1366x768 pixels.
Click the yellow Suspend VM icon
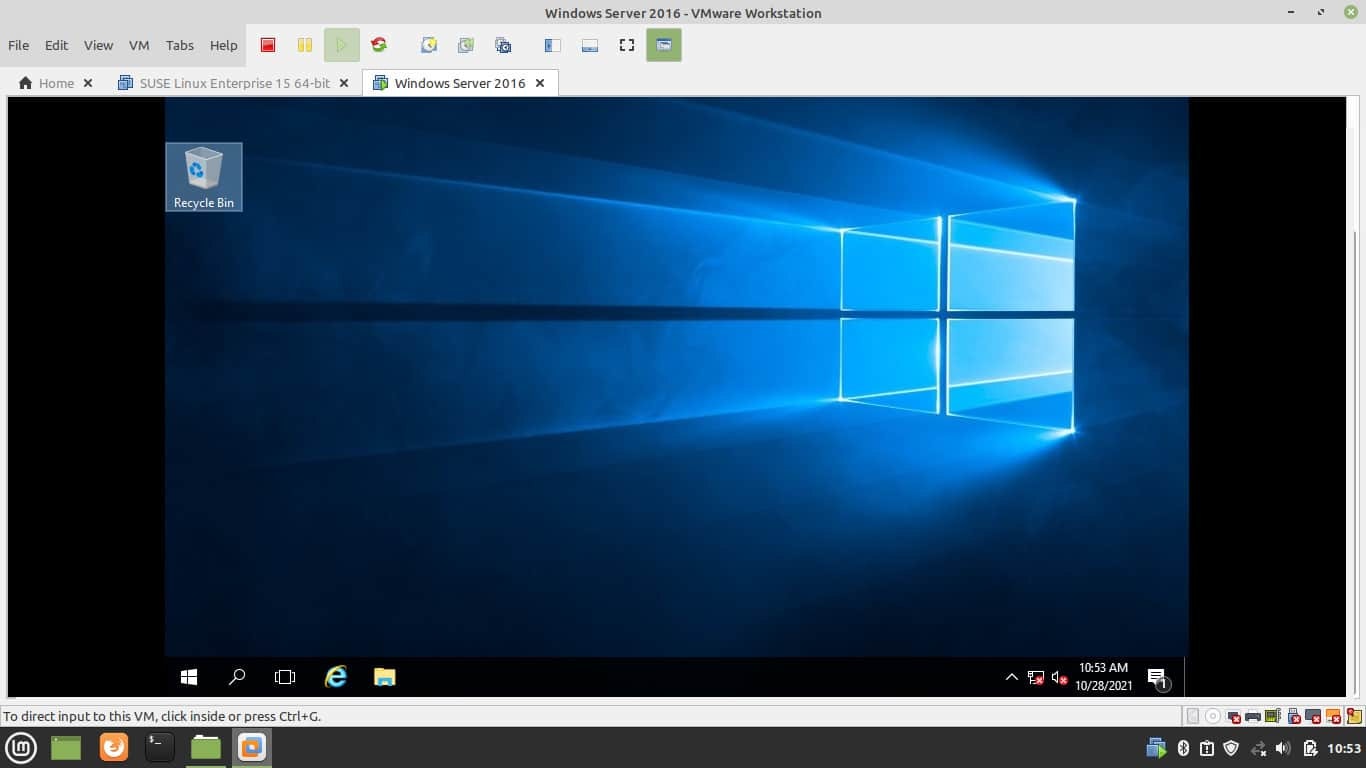pyautogui.click(x=304, y=45)
